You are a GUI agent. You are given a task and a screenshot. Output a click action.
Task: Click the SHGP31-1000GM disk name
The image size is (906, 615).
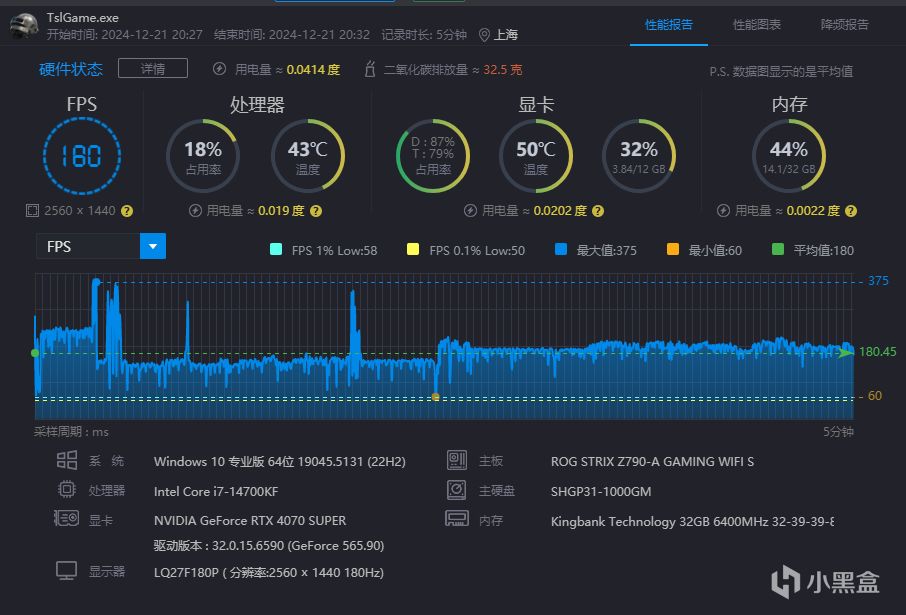coord(601,491)
